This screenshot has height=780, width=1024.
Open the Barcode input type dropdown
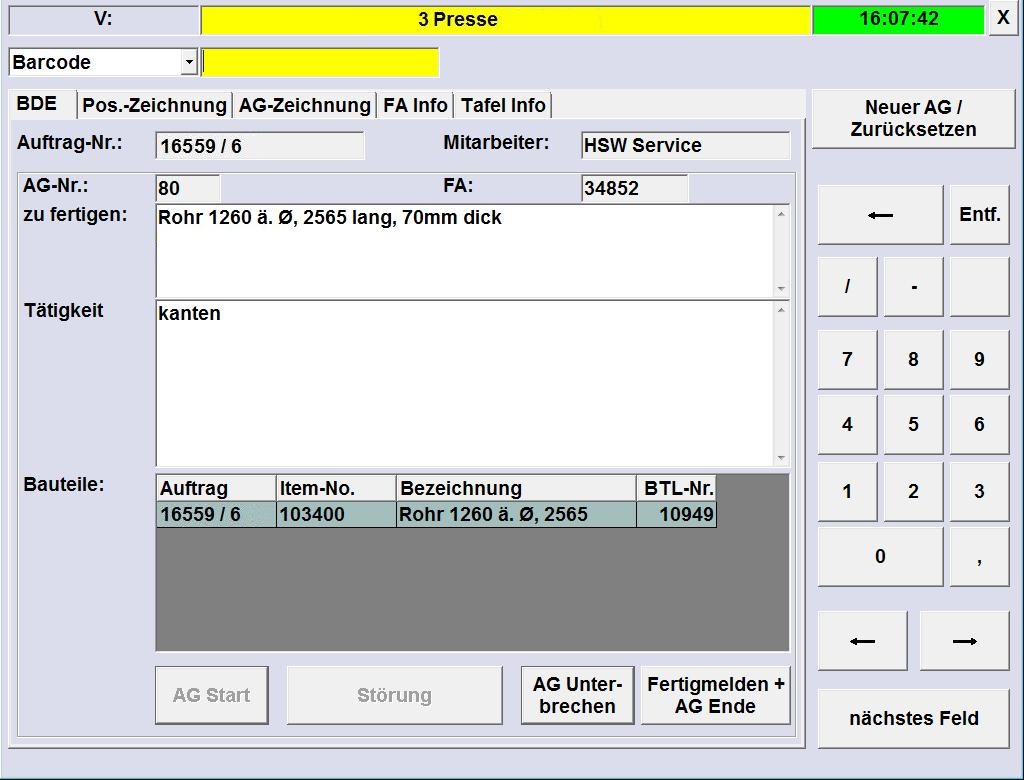coord(186,62)
